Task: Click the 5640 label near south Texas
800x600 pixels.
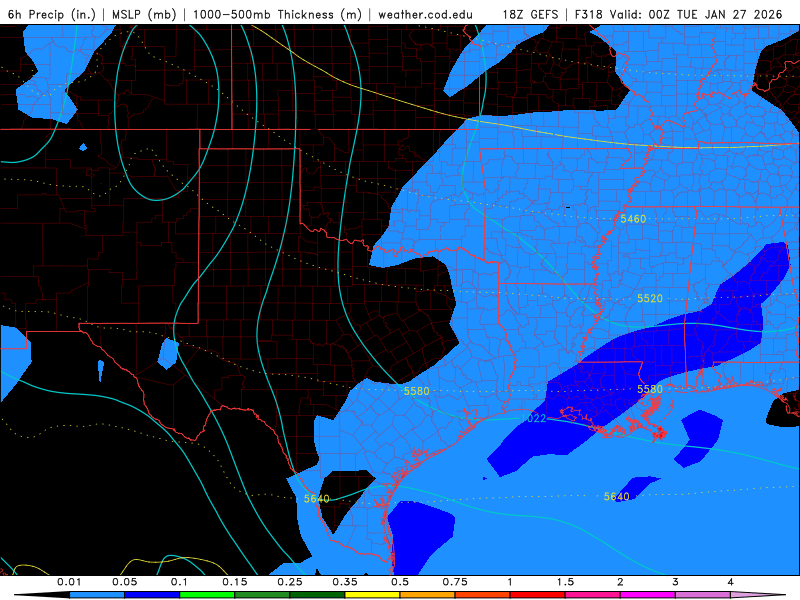Action: 316,498
